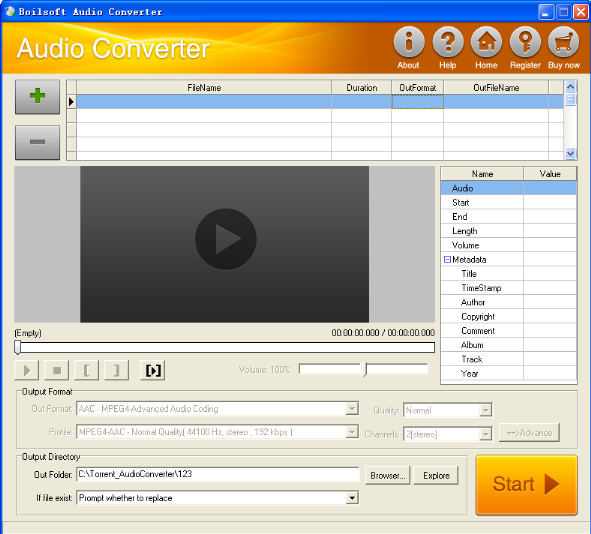Select the Title metadata row
591x534 pixels.
tap(508, 274)
